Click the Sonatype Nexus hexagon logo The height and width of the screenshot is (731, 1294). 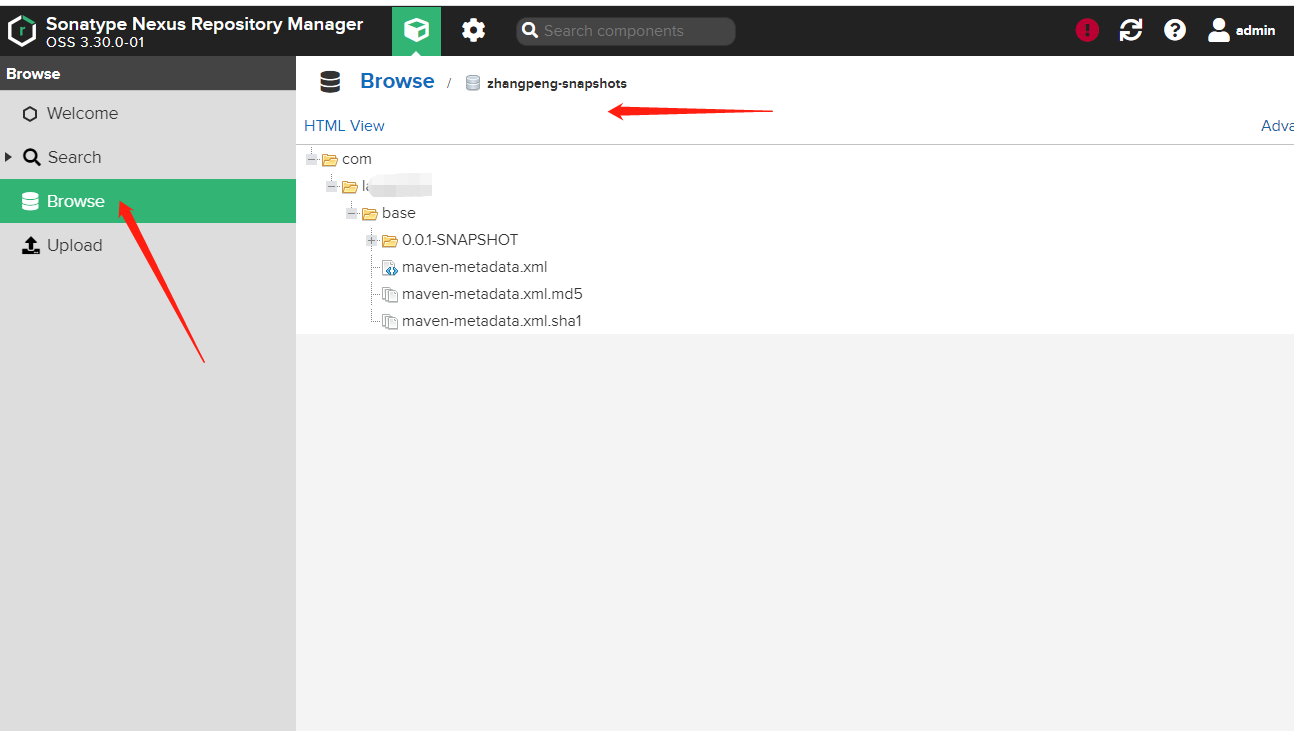point(22,31)
